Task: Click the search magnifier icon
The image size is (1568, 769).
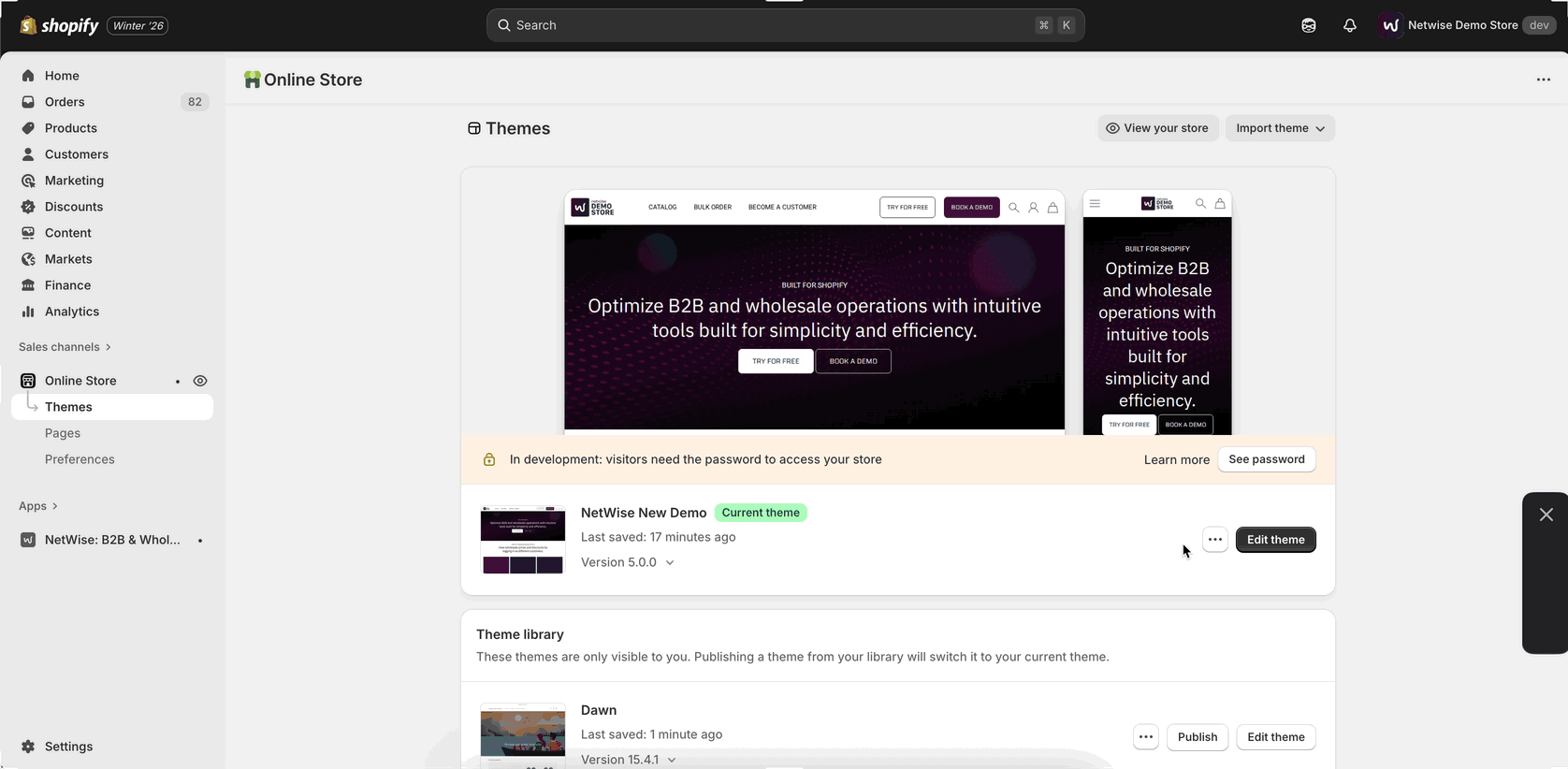Action: (504, 25)
